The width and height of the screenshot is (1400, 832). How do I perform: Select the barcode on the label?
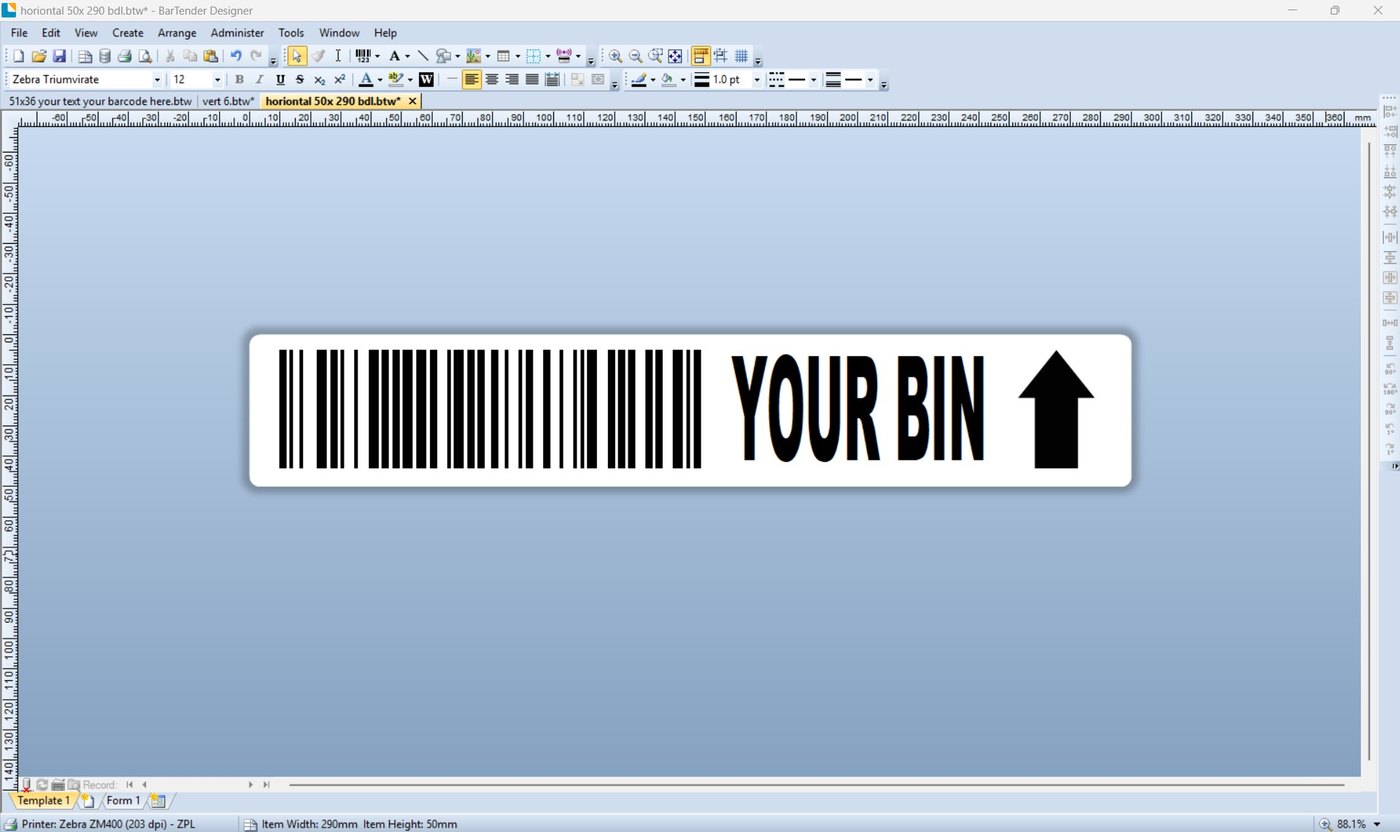click(490, 409)
